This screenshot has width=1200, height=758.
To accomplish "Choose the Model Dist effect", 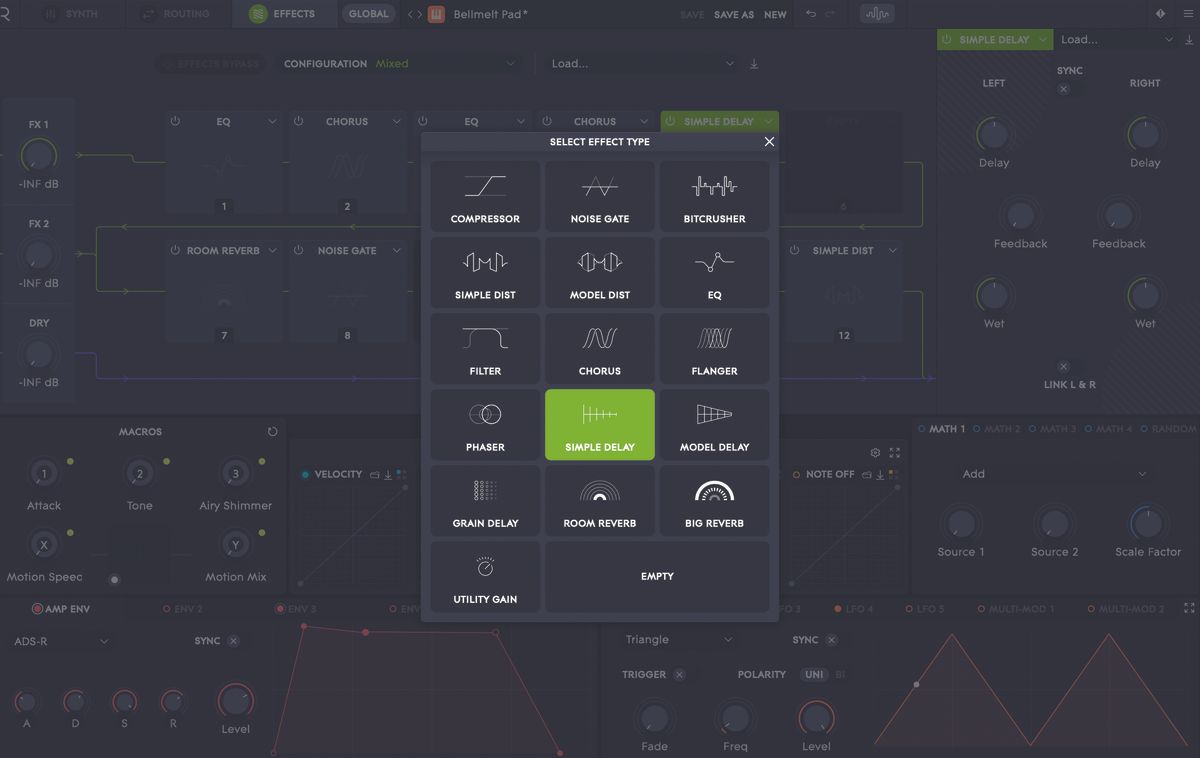I will 599,272.
